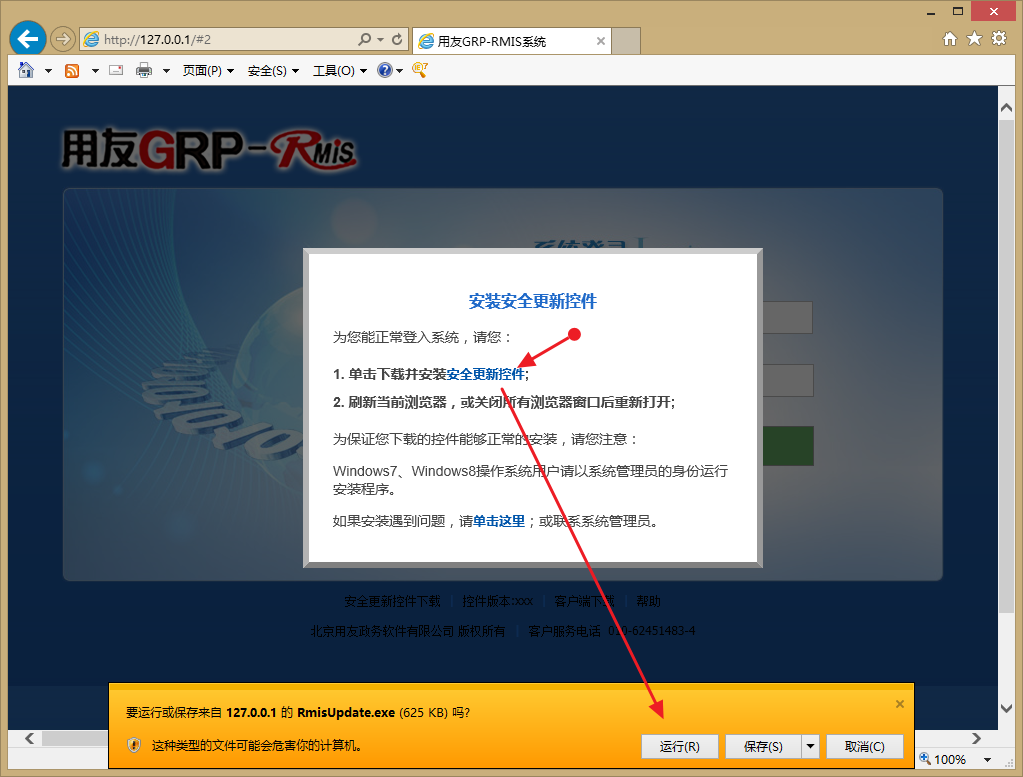
Task: Click the 安全更新控件下载 footer link
Action: tap(392, 601)
